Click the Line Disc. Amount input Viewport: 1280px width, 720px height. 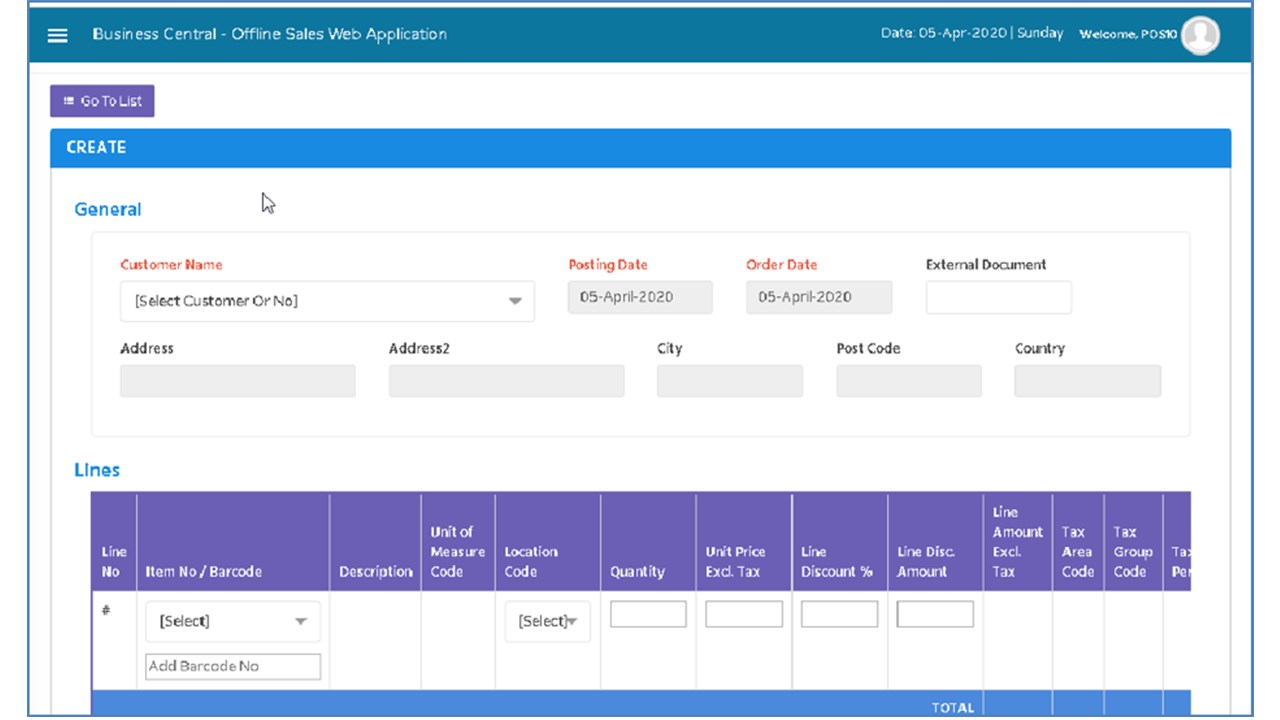(934, 614)
